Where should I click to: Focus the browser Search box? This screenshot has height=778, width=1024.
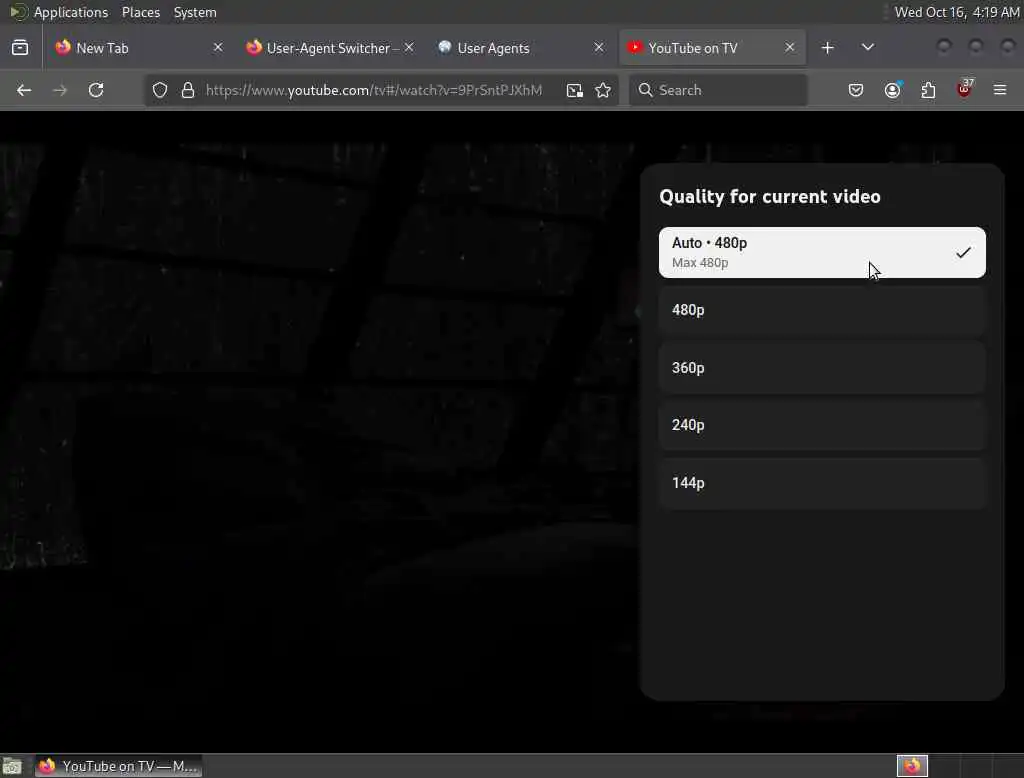718,90
